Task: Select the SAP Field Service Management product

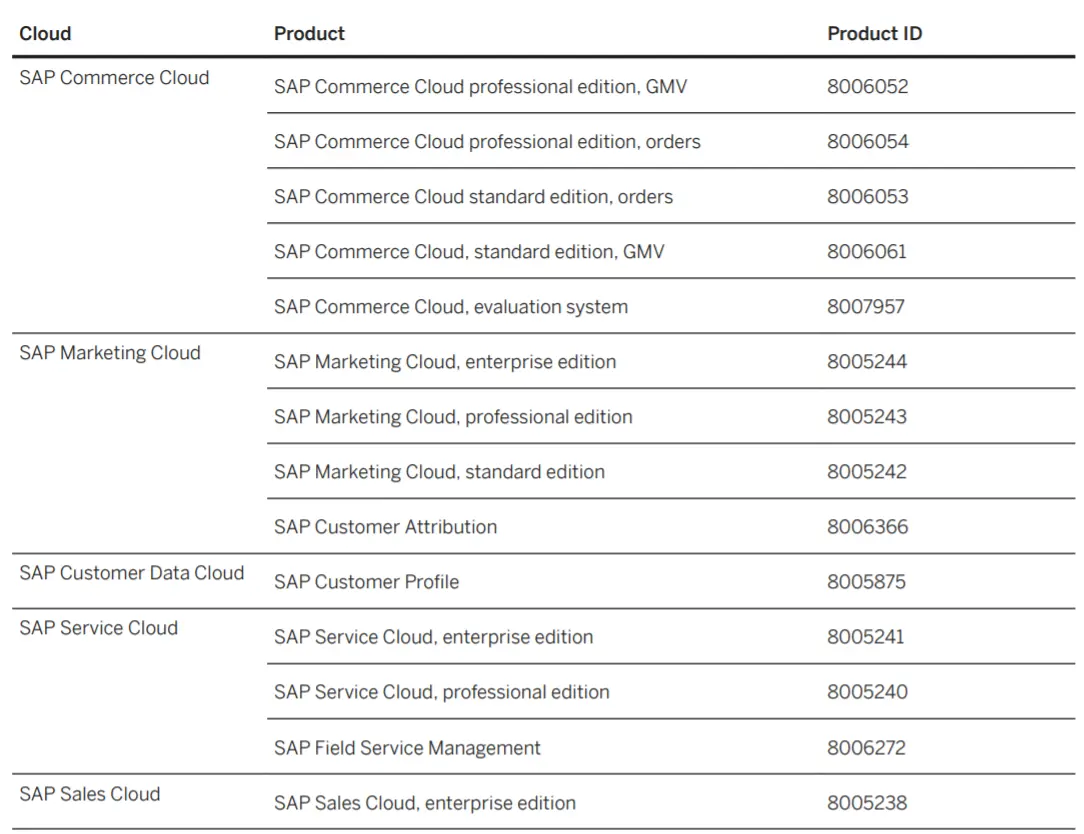Action: [407, 748]
